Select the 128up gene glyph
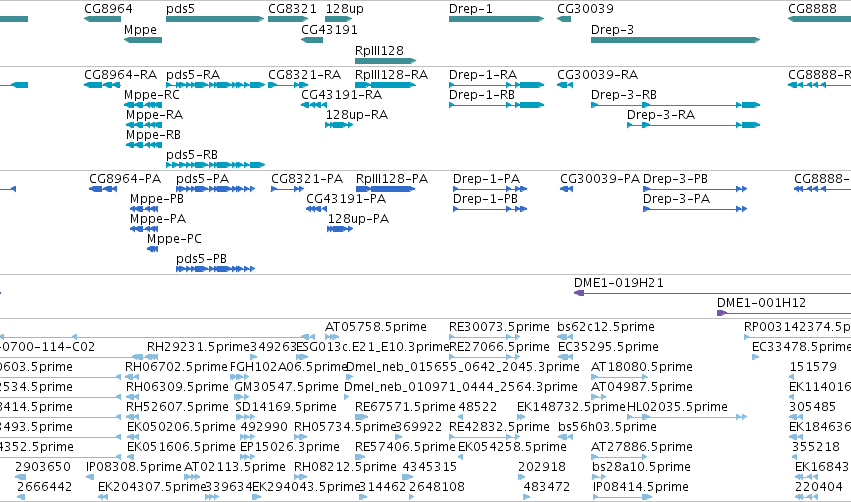The height and width of the screenshot is (502, 851). 339,19
